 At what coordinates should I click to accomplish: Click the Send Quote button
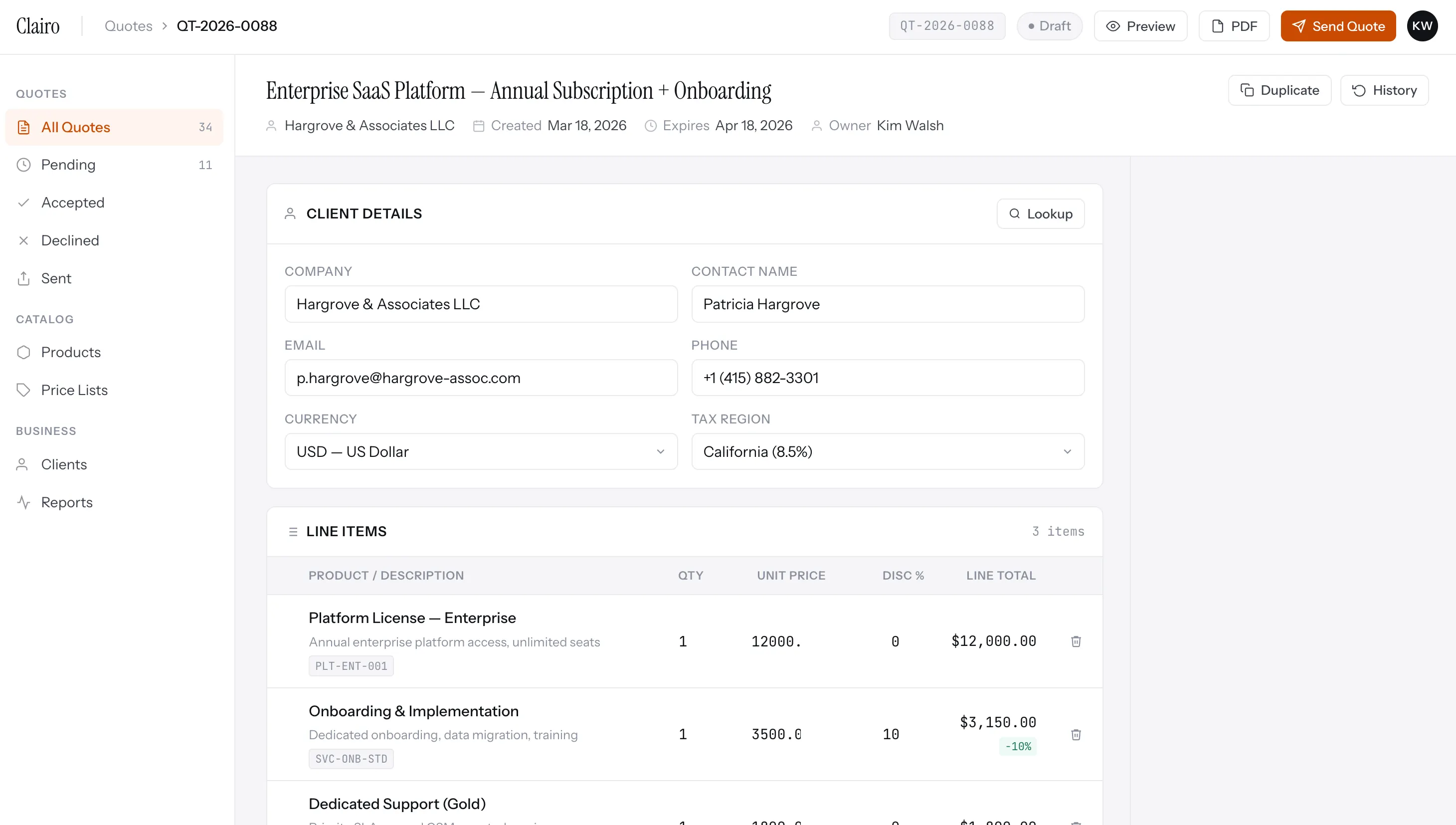click(1338, 26)
